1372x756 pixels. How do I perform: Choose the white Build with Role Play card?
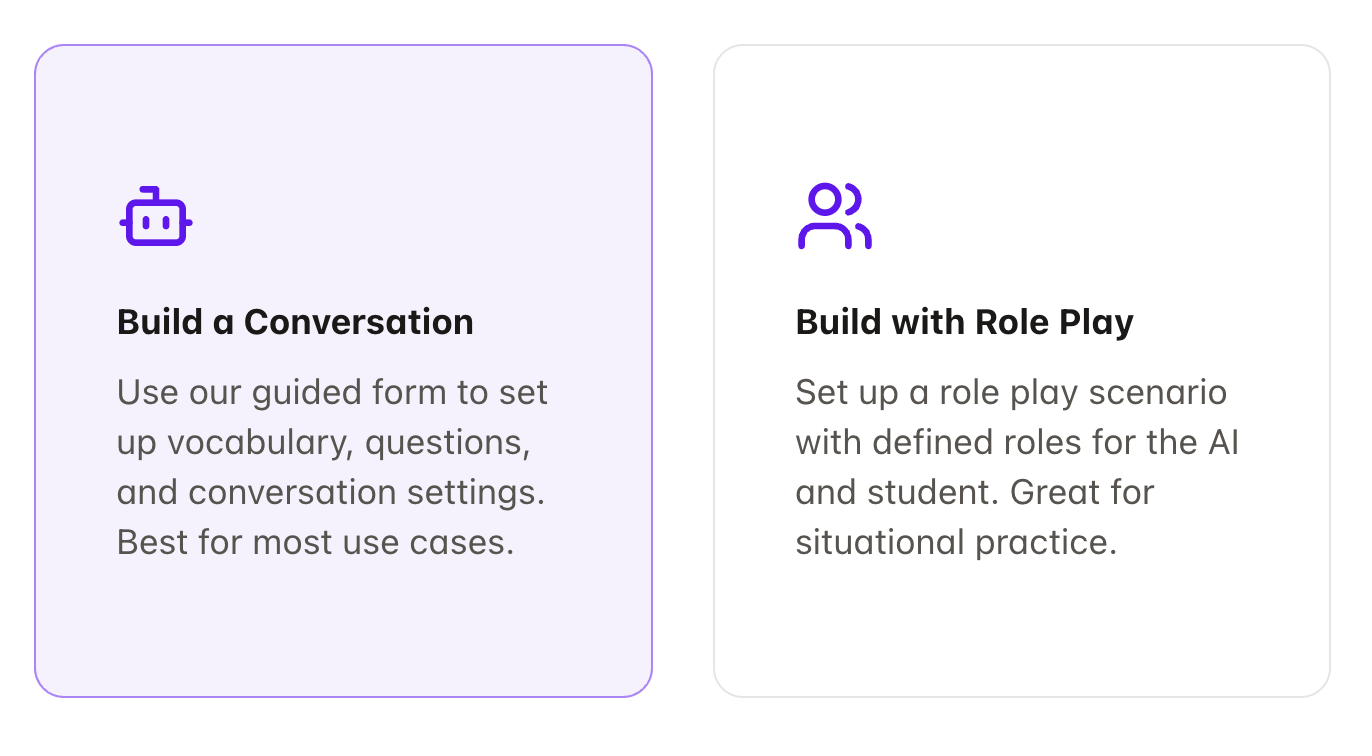coord(1022,371)
